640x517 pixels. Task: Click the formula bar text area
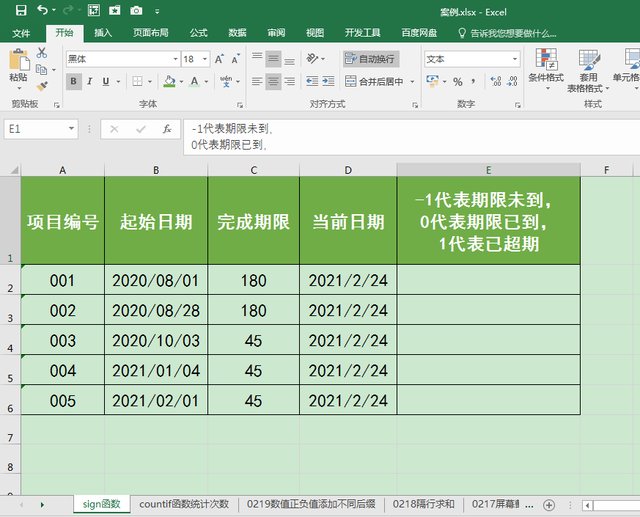411,137
